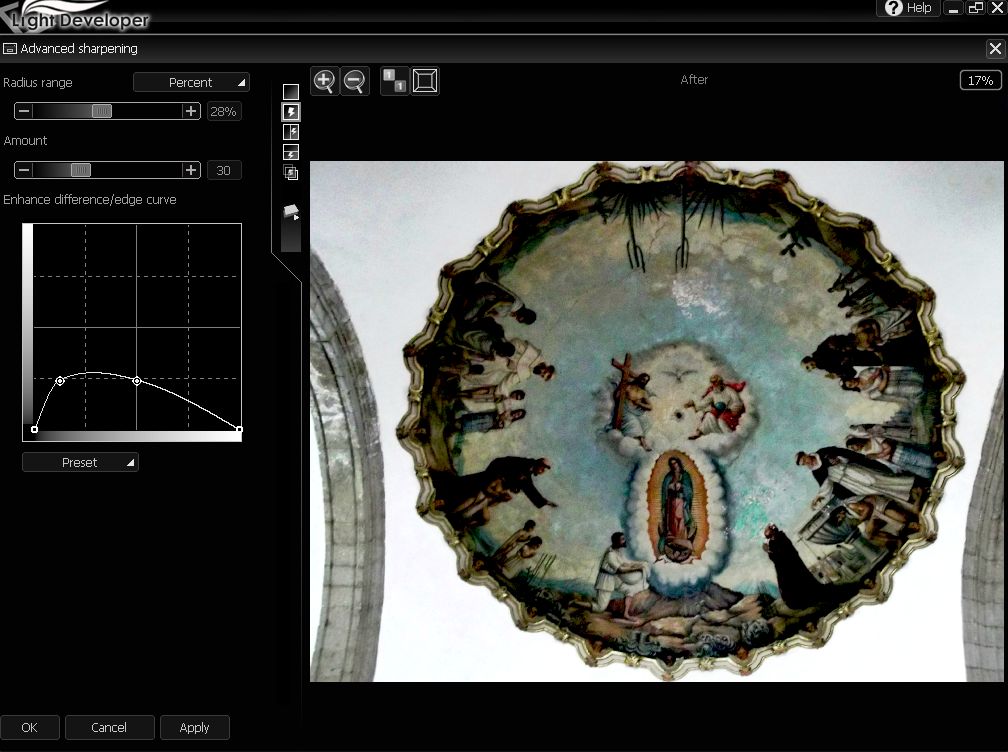Image resolution: width=1008 pixels, height=752 pixels.
Task: Open the Percent units dropdown
Action: click(191, 82)
